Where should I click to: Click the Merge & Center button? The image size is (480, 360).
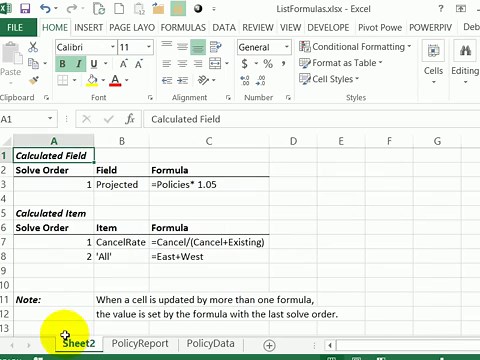point(215,63)
